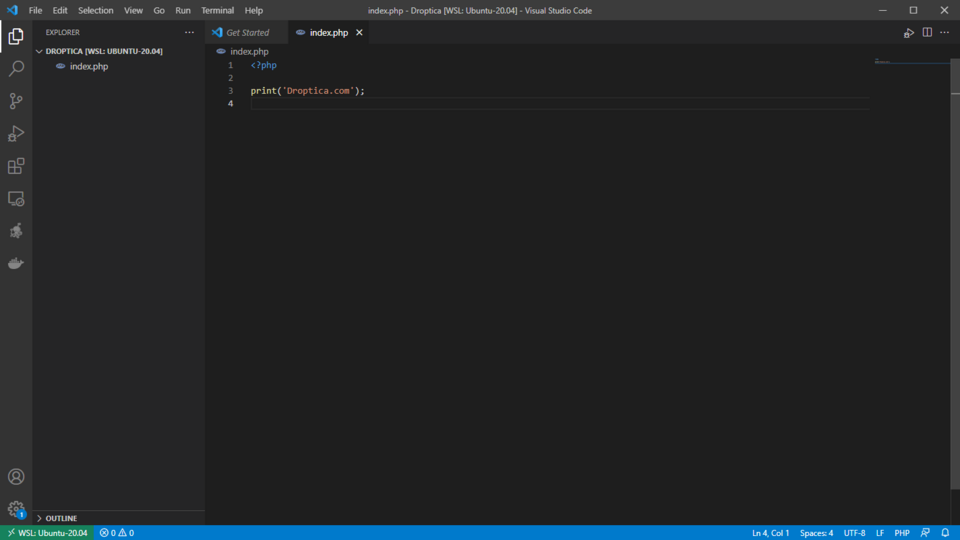This screenshot has width=960, height=540.
Task: Open the File menu
Action: 36,10
